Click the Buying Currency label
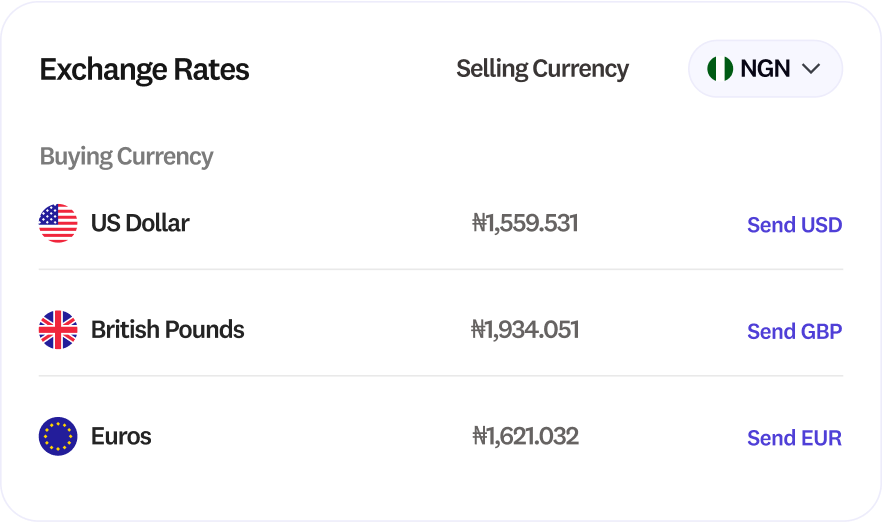This screenshot has width=882, height=522. point(126,157)
